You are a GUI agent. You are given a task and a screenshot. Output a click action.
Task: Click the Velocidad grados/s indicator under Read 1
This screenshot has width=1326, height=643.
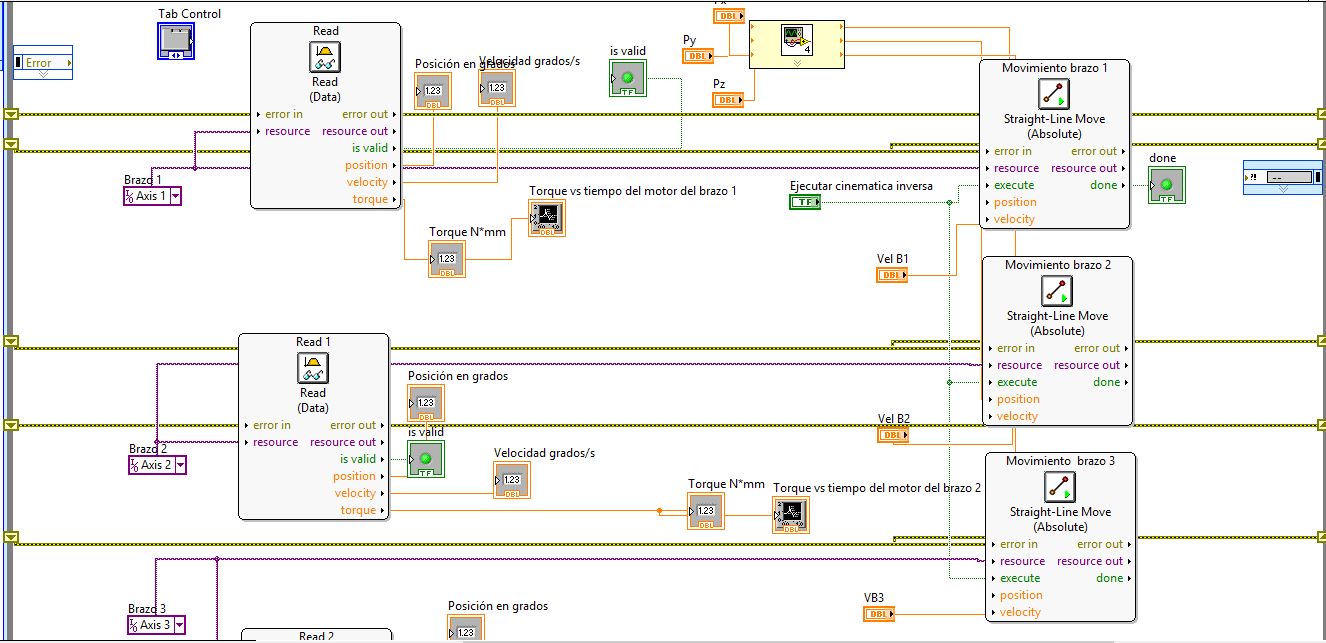512,480
